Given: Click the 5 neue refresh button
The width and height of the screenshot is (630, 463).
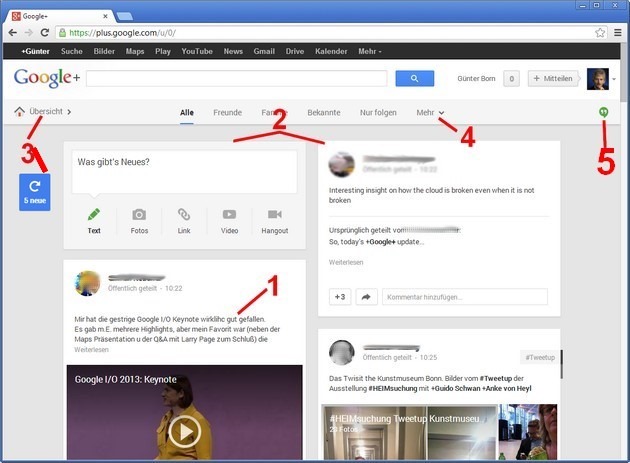Looking at the screenshot, I should (x=35, y=191).
